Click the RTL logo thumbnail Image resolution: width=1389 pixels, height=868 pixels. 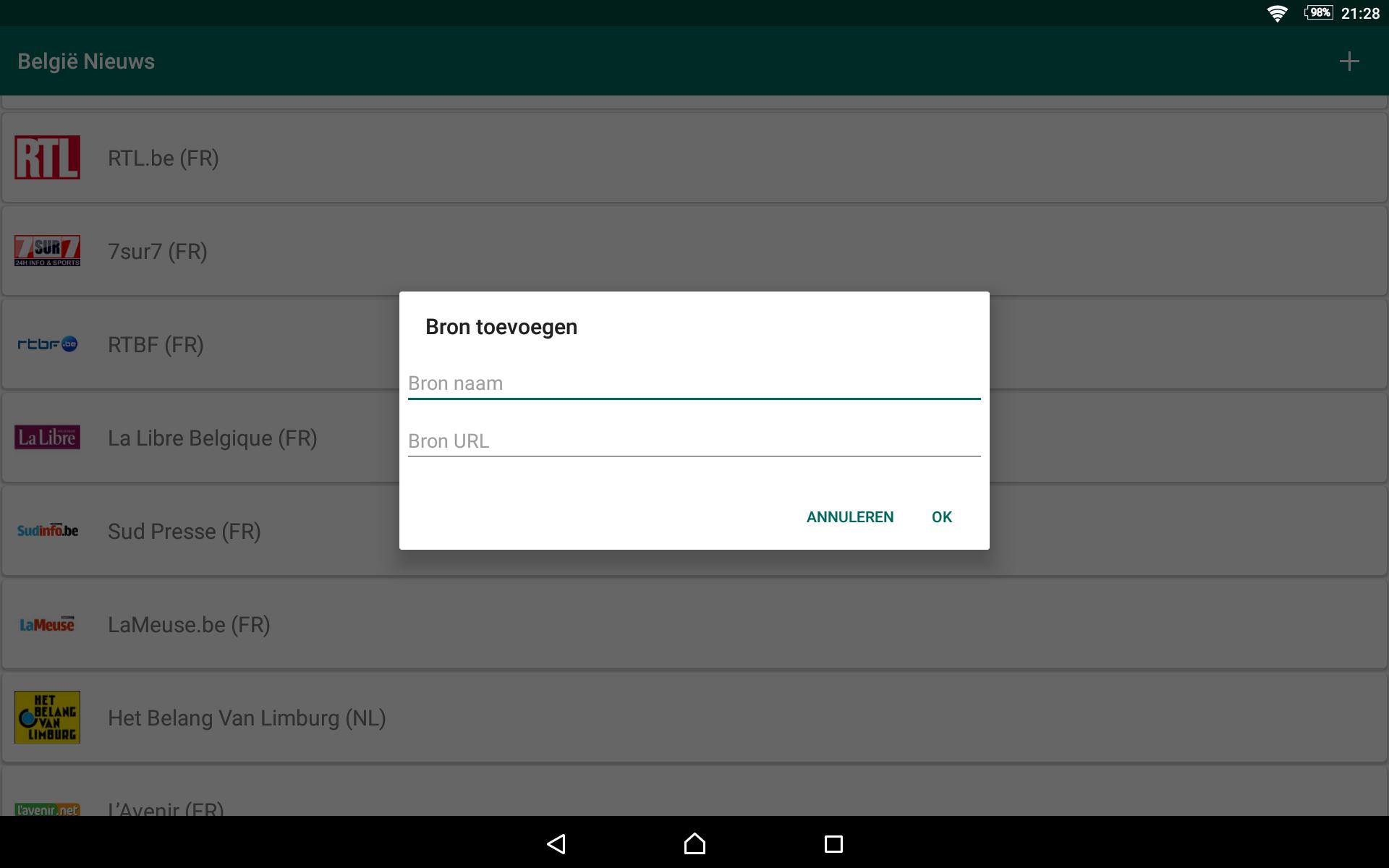pyautogui.click(x=48, y=158)
